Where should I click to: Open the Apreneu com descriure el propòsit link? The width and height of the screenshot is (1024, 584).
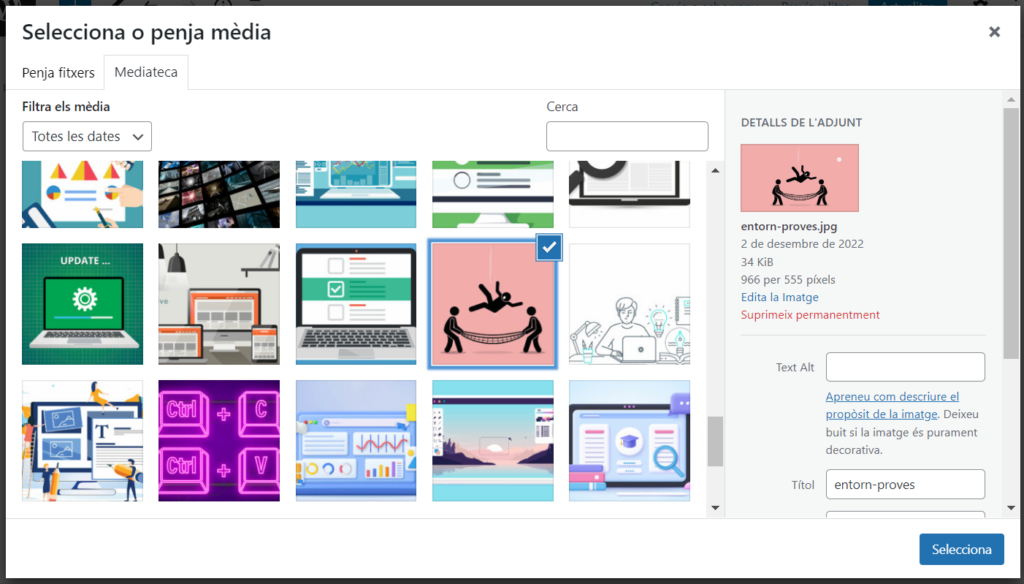[x=892, y=397]
